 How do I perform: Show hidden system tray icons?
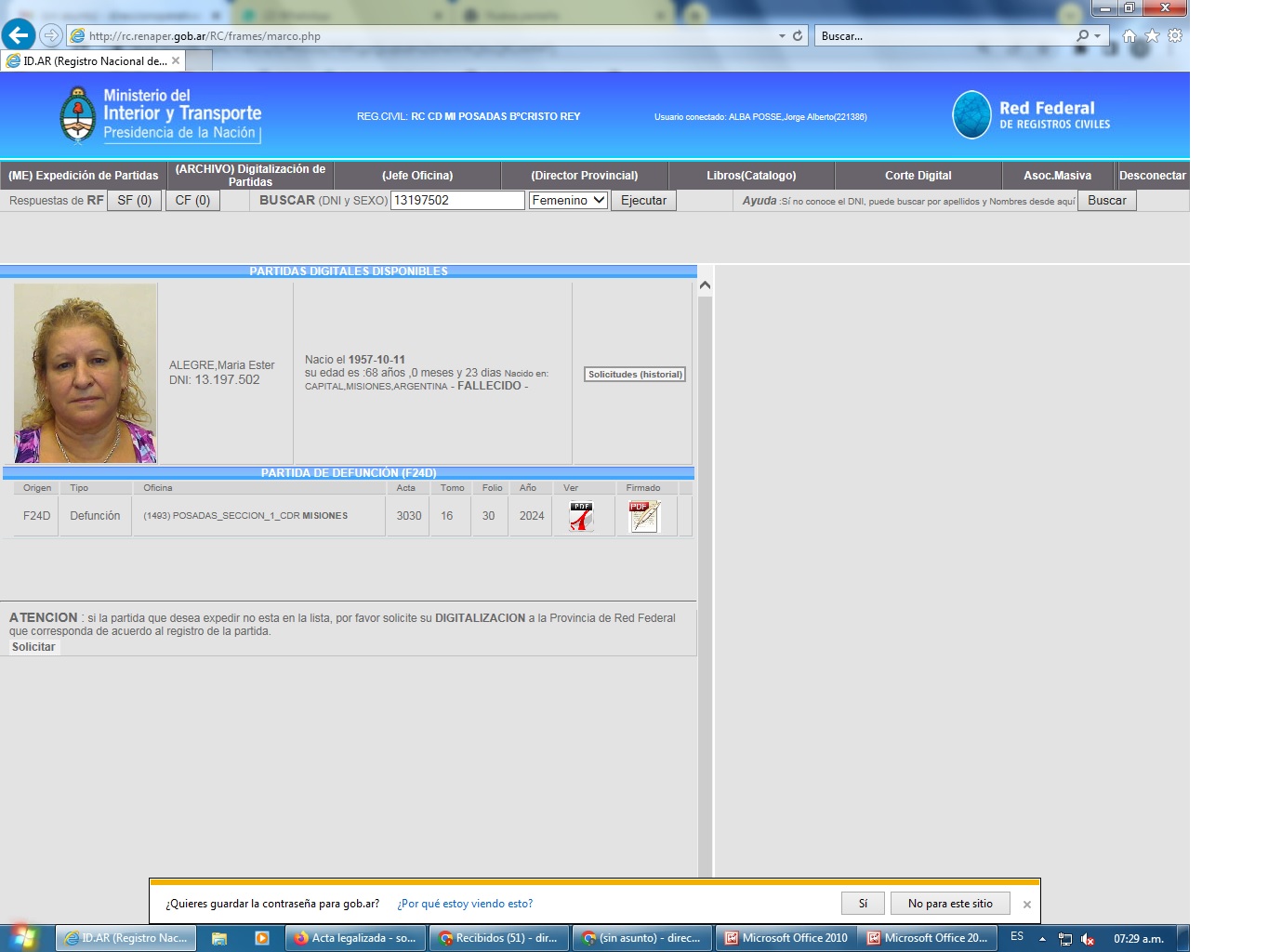pos(1042,939)
